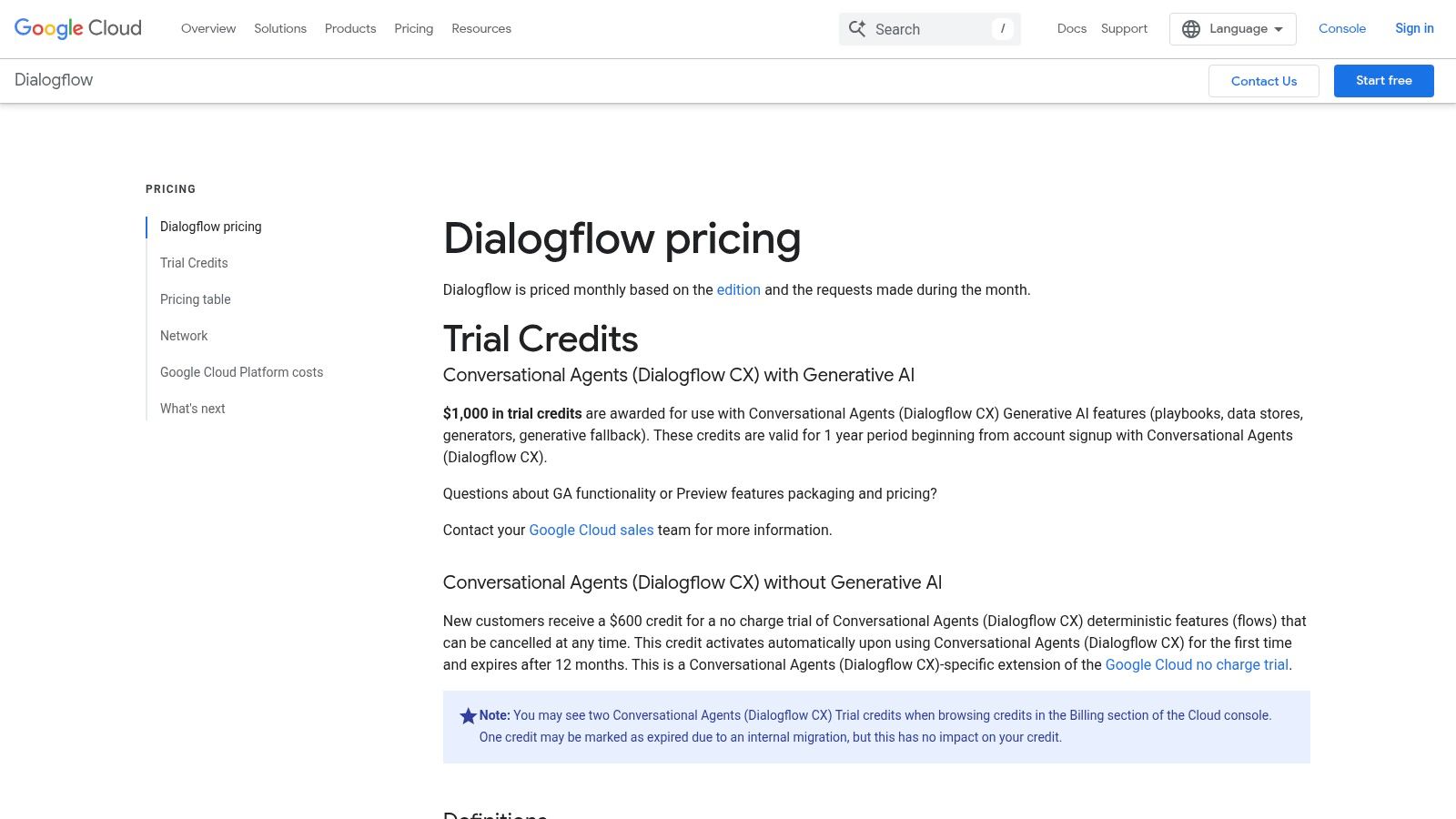Select Pricing in the top navigation

click(x=413, y=28)
